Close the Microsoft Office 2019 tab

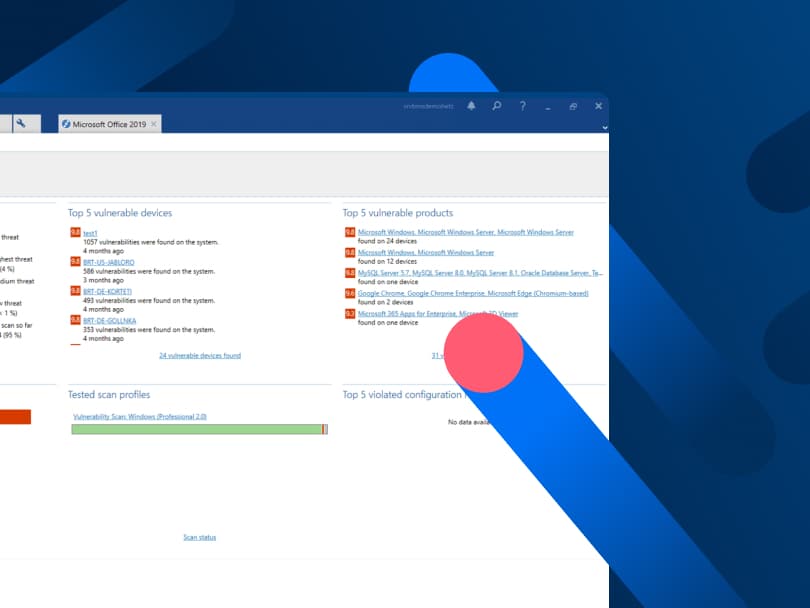point(153,124)
